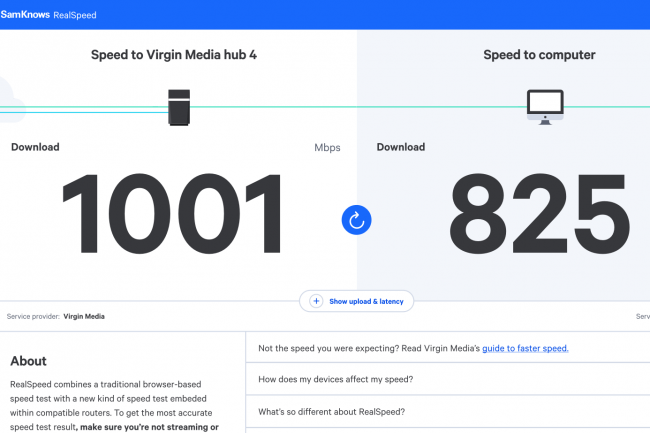Click the Mbps unit label
650x433 pixels.
click(327, 148)
